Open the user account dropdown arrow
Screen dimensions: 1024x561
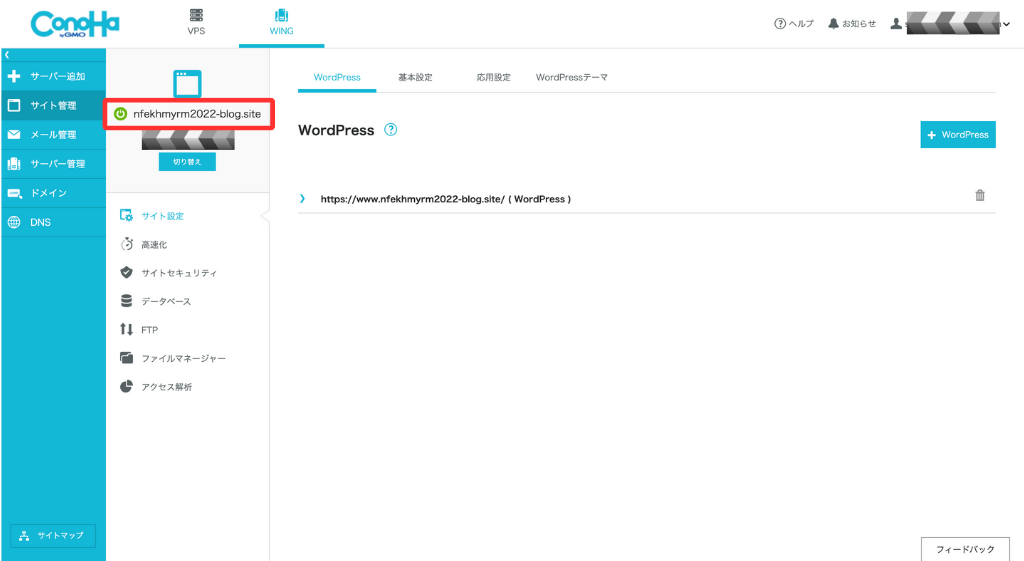pyautogui.click(x=1006, y=24)
